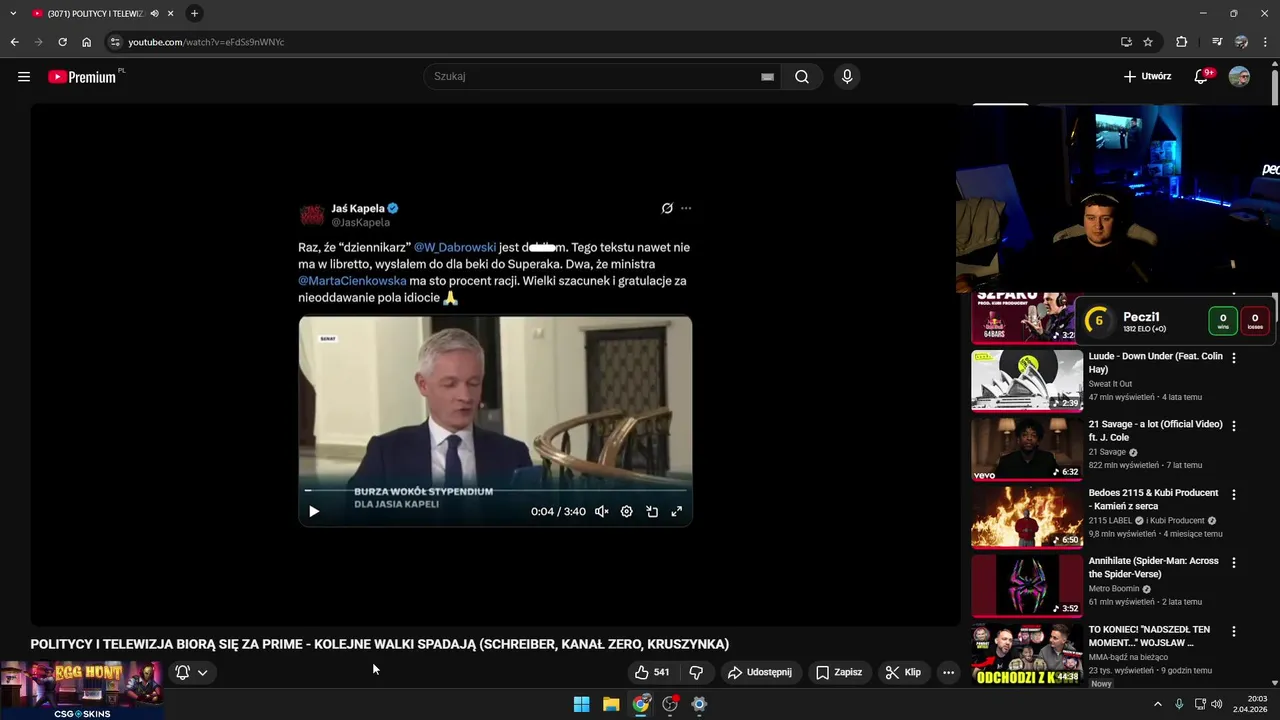Mute the tab via speaker icon
1280x720 pixels.
click(154, 13)
